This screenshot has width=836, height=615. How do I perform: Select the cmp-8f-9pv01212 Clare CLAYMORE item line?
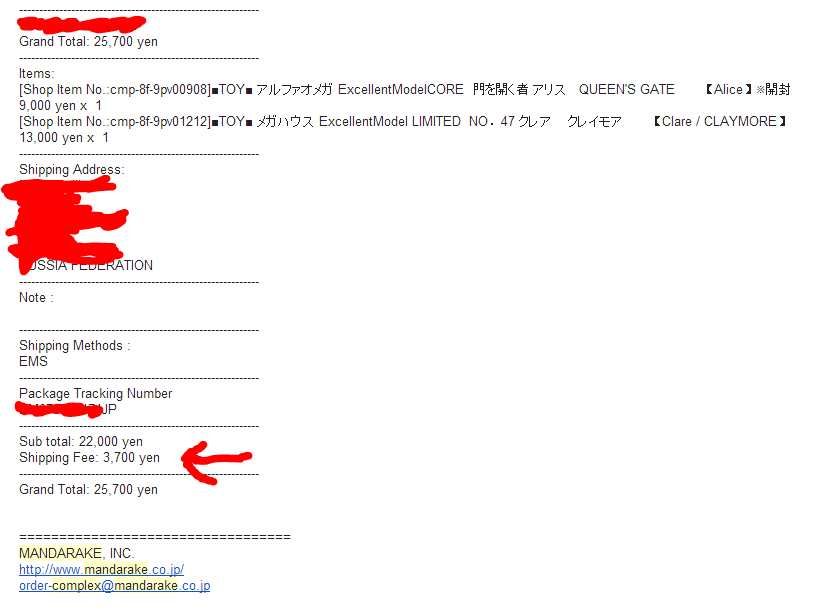click(x=403, y=122)
